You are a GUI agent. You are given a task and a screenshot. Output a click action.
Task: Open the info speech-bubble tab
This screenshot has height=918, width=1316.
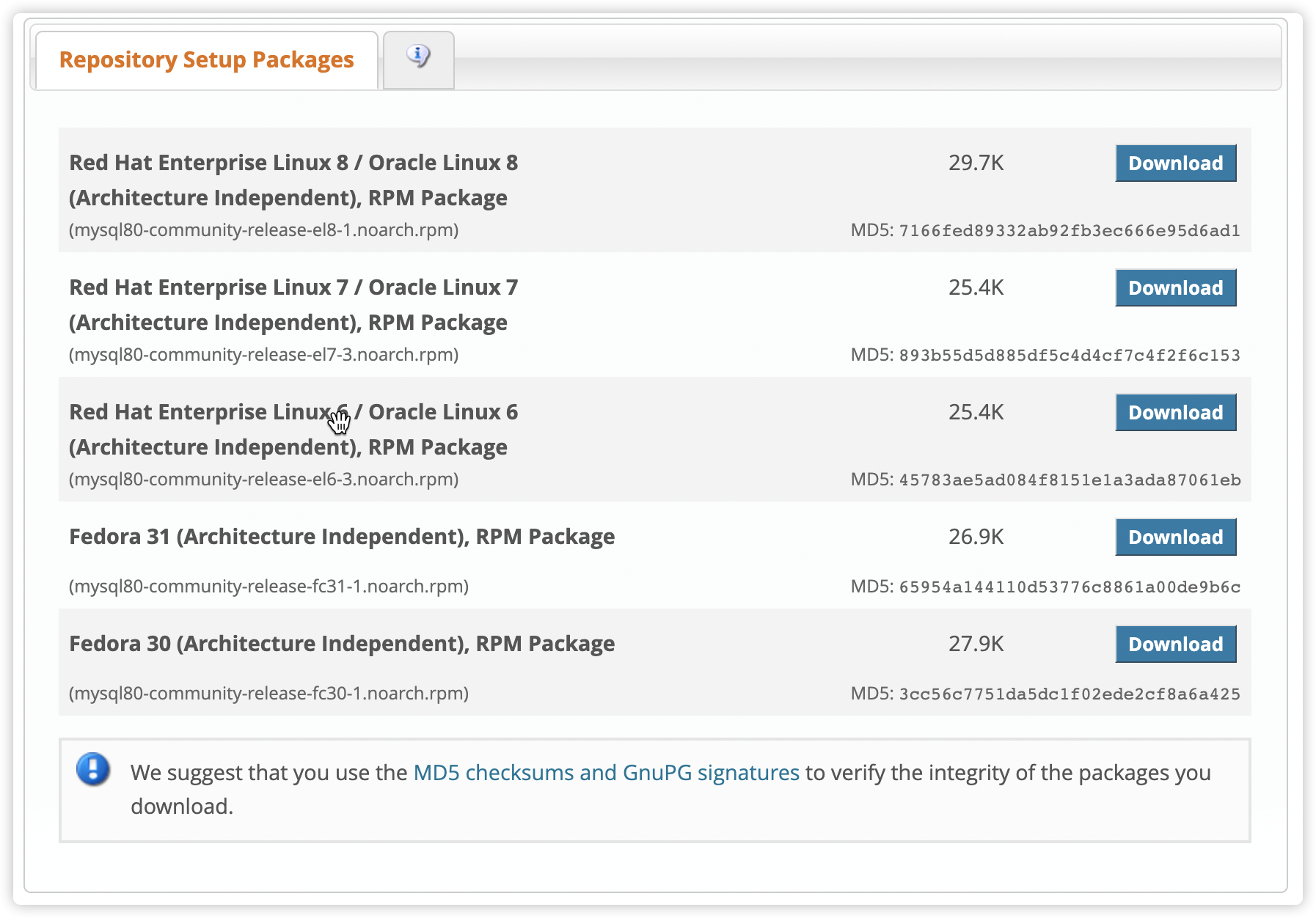[418, 60]
